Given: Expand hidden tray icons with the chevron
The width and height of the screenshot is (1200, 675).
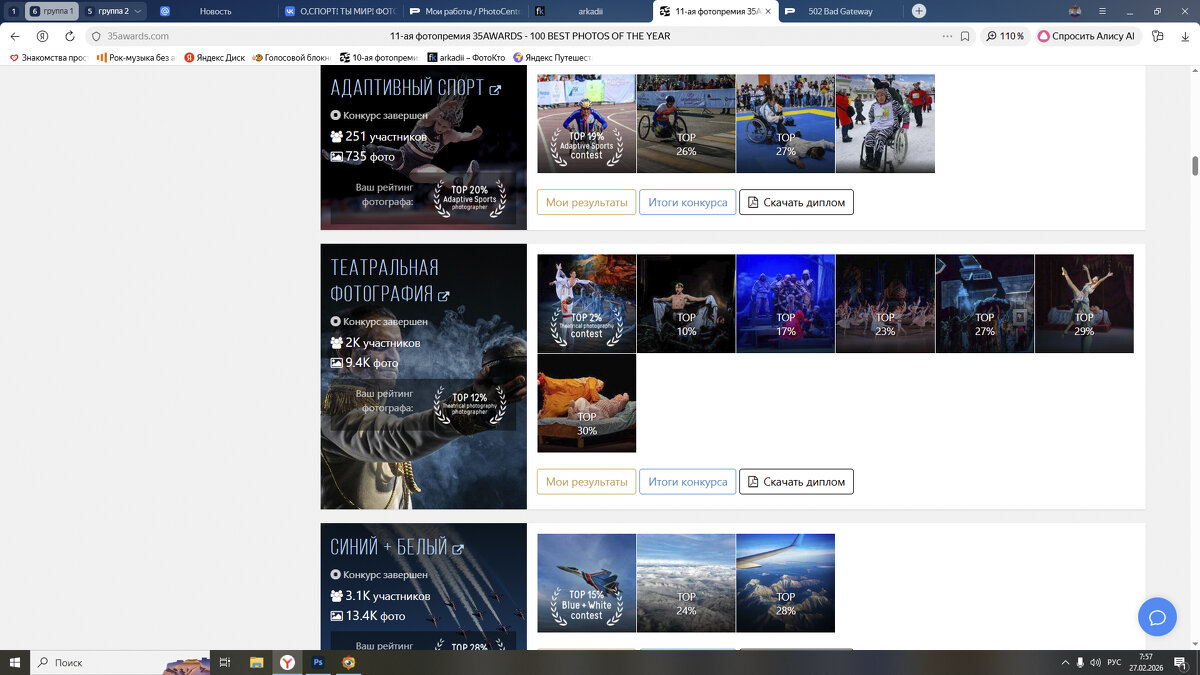Looking at the screenshot, I should pyautogui.click(x=1066, y=661).
